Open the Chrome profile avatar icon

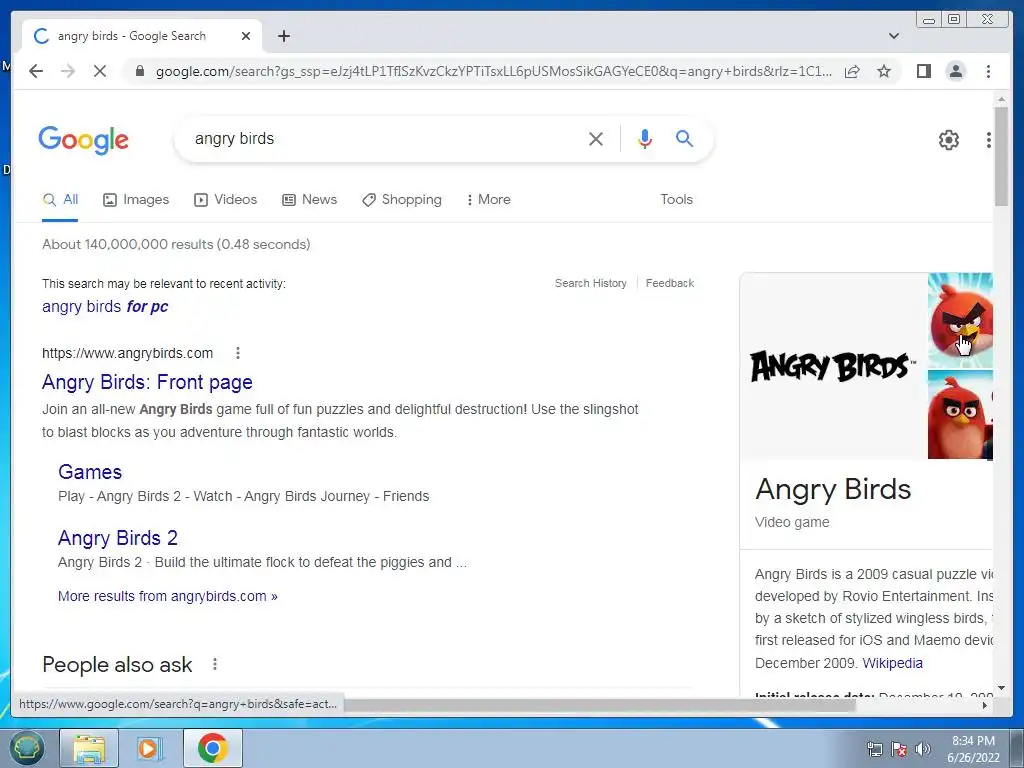point(956,71)
